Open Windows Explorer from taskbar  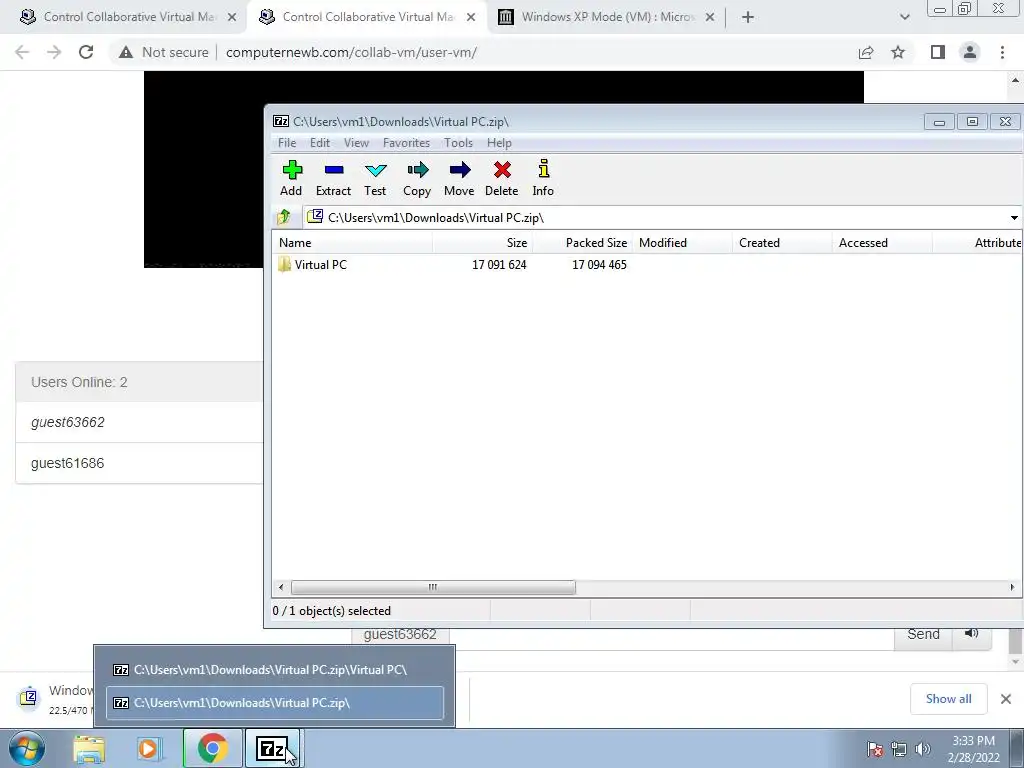(x=89, y=748)
